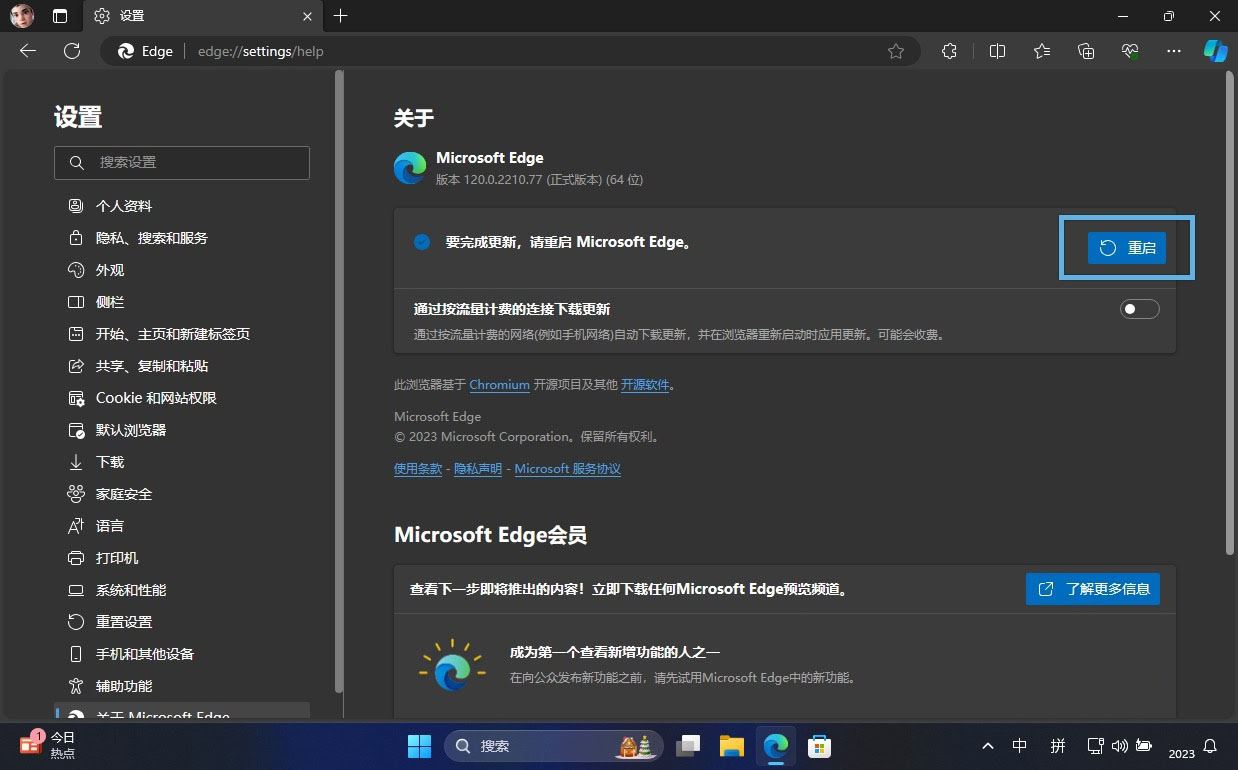
Task: Open 共享、复制和粘贴 section
Action: coord(182,366)
